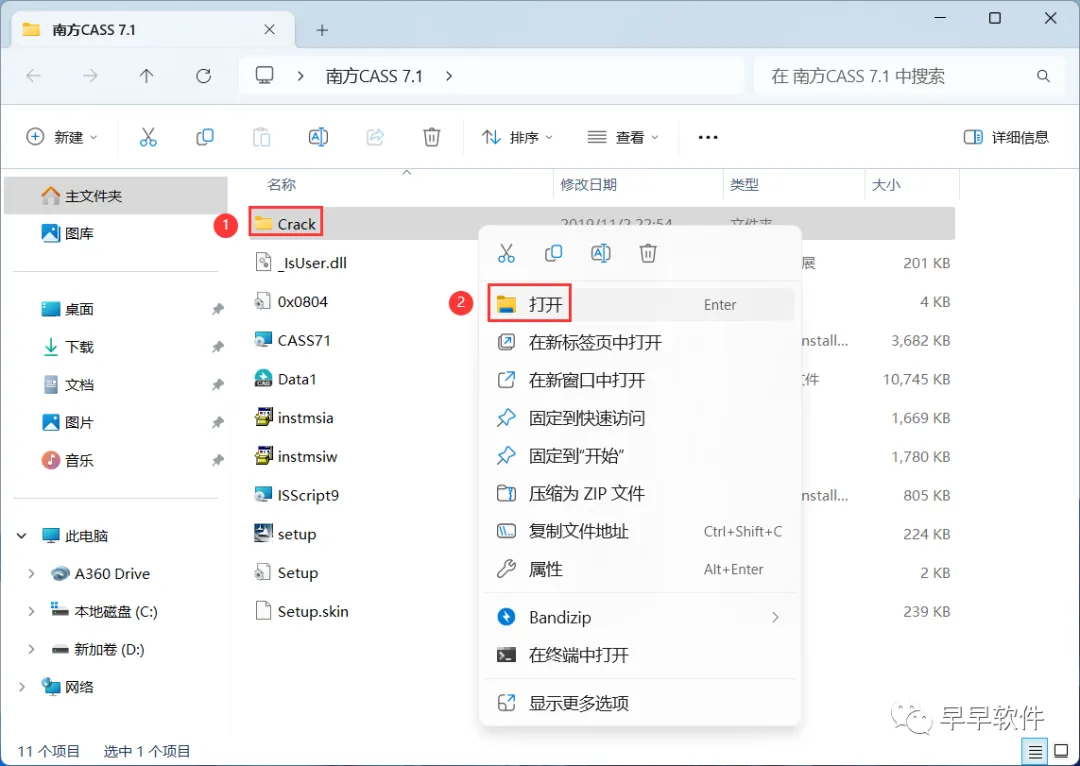Sort by the 名称 column header
1080x766 pixels.
(x=281, y=185)
